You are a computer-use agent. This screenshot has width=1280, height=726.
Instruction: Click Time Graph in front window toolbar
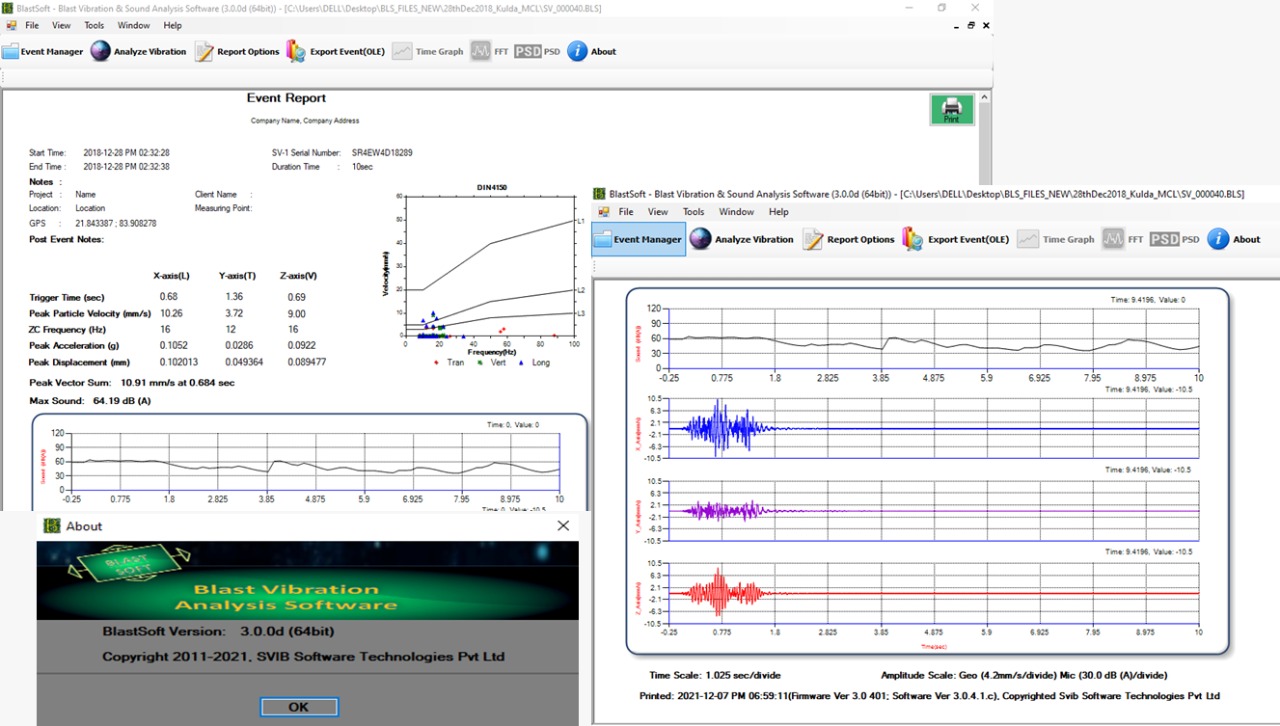click(1056, 239)
